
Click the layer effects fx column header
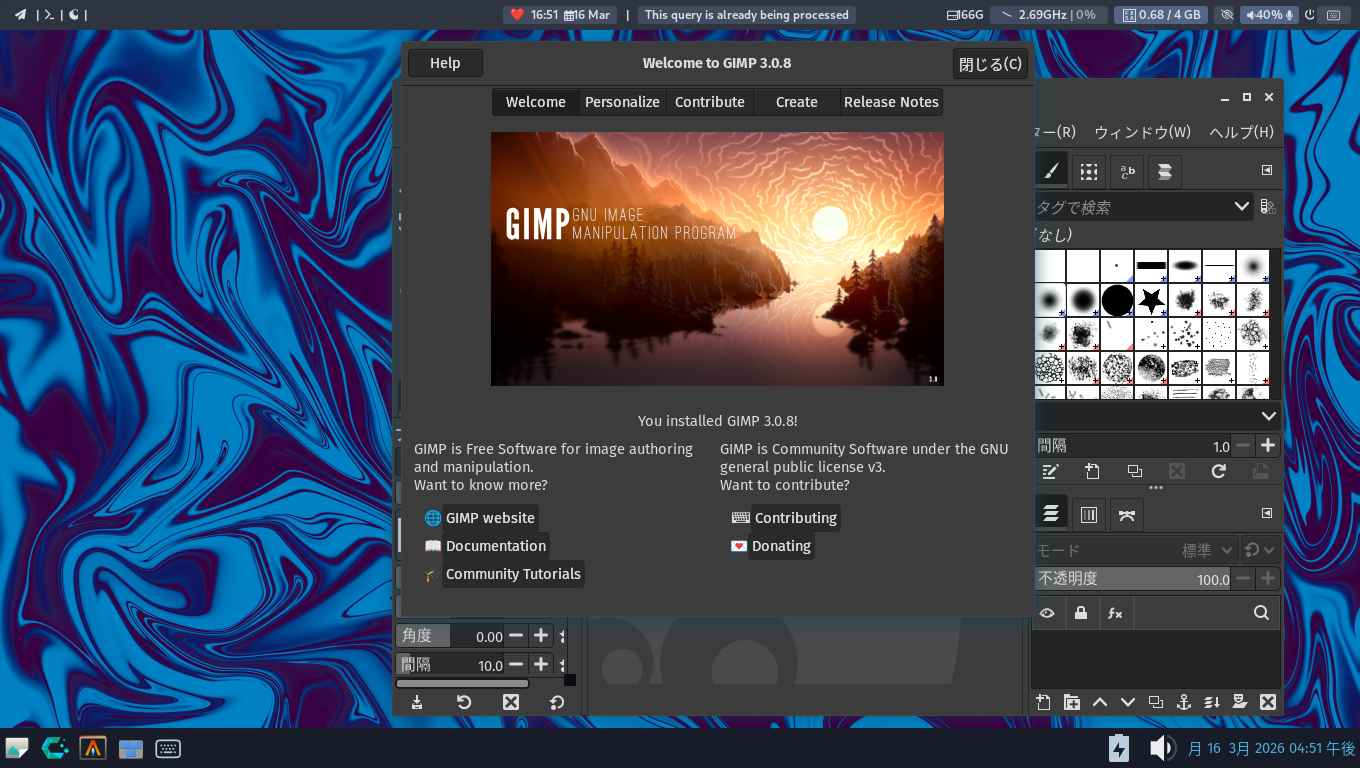pos(1114,614)
